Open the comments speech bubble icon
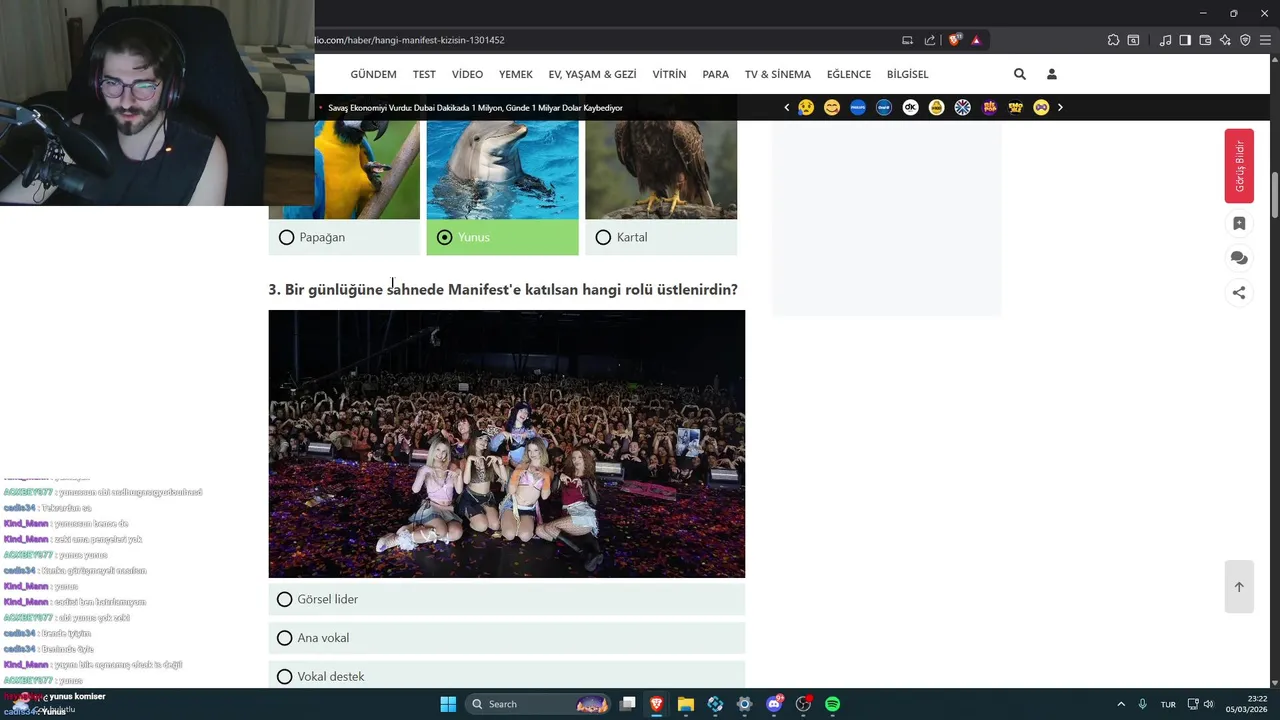The width and height of the screenshot is (1280, 720). 1239,258
